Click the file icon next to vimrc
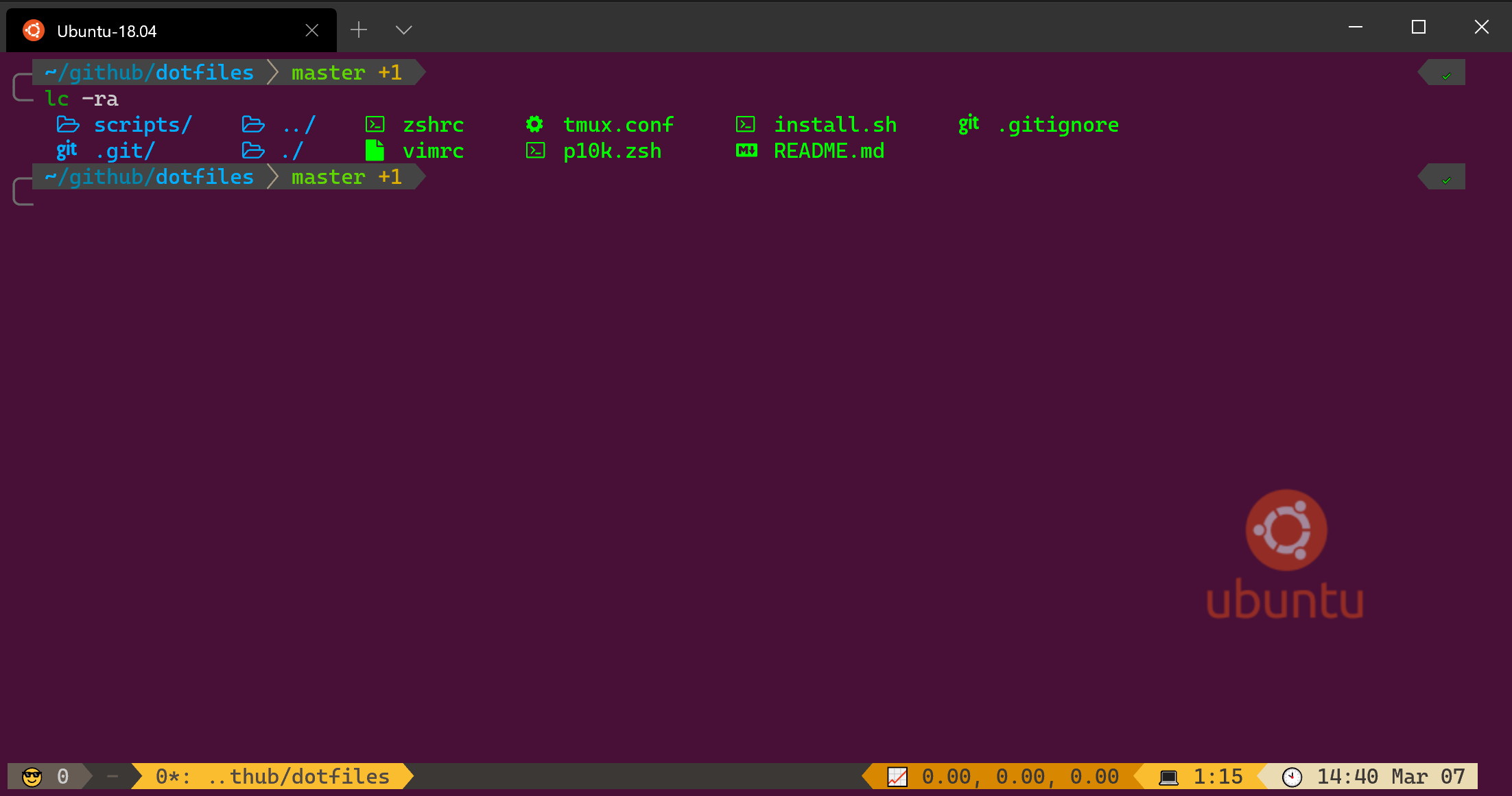Screen dimensions: 1512x796 click(375, 150)
